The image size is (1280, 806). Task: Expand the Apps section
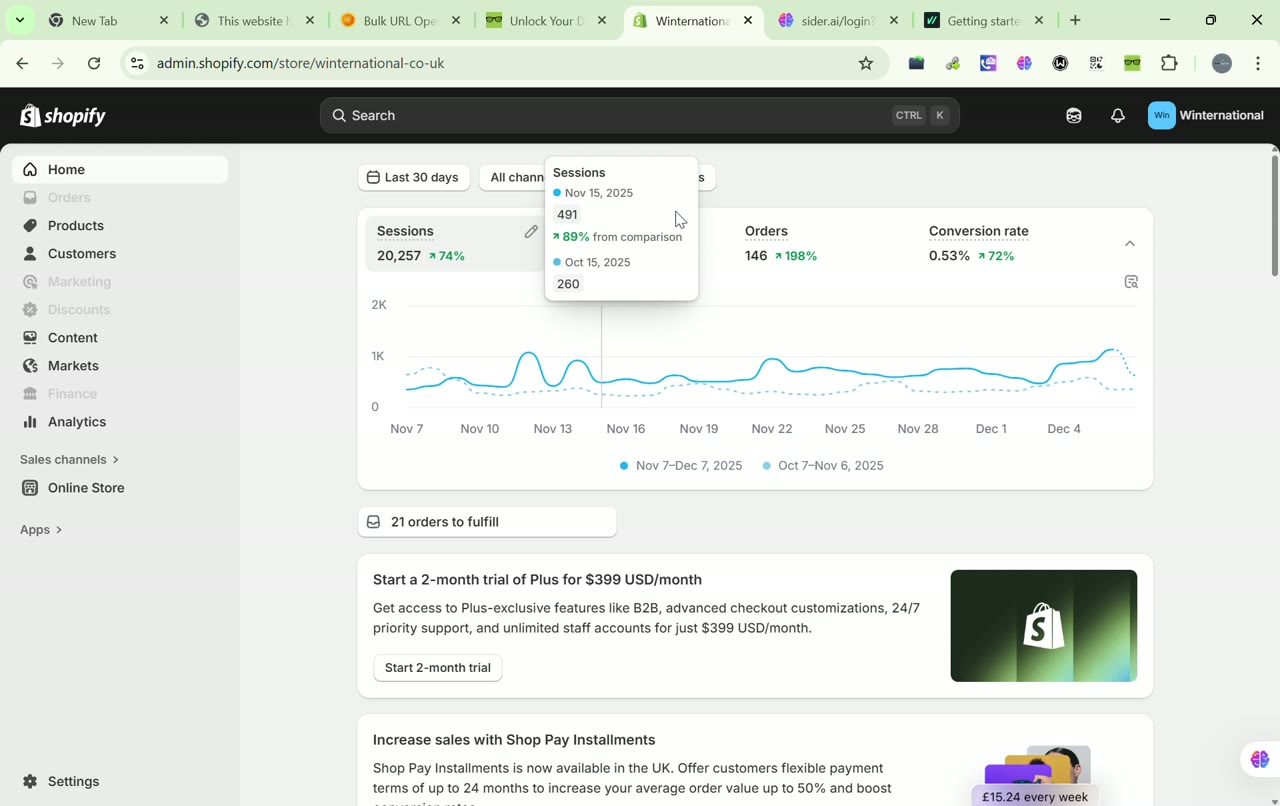(41, 530)
